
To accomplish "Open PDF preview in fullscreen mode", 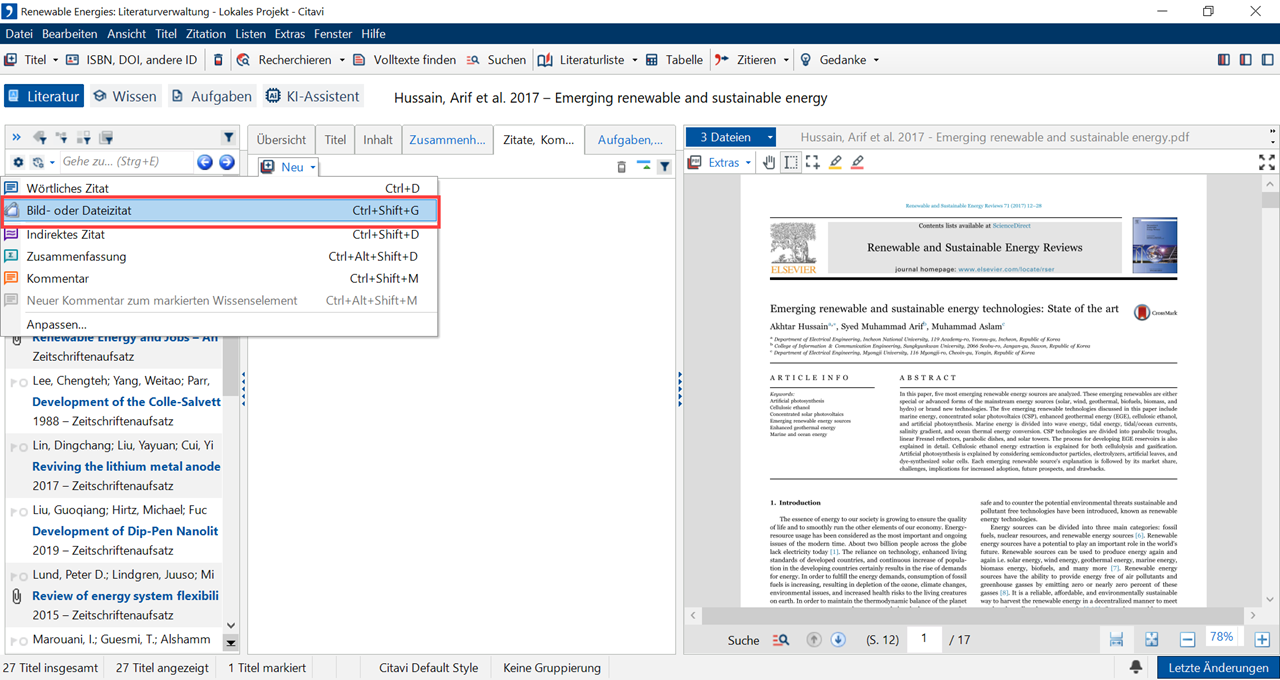I will pyautogui.click(x=1265, y=163).
